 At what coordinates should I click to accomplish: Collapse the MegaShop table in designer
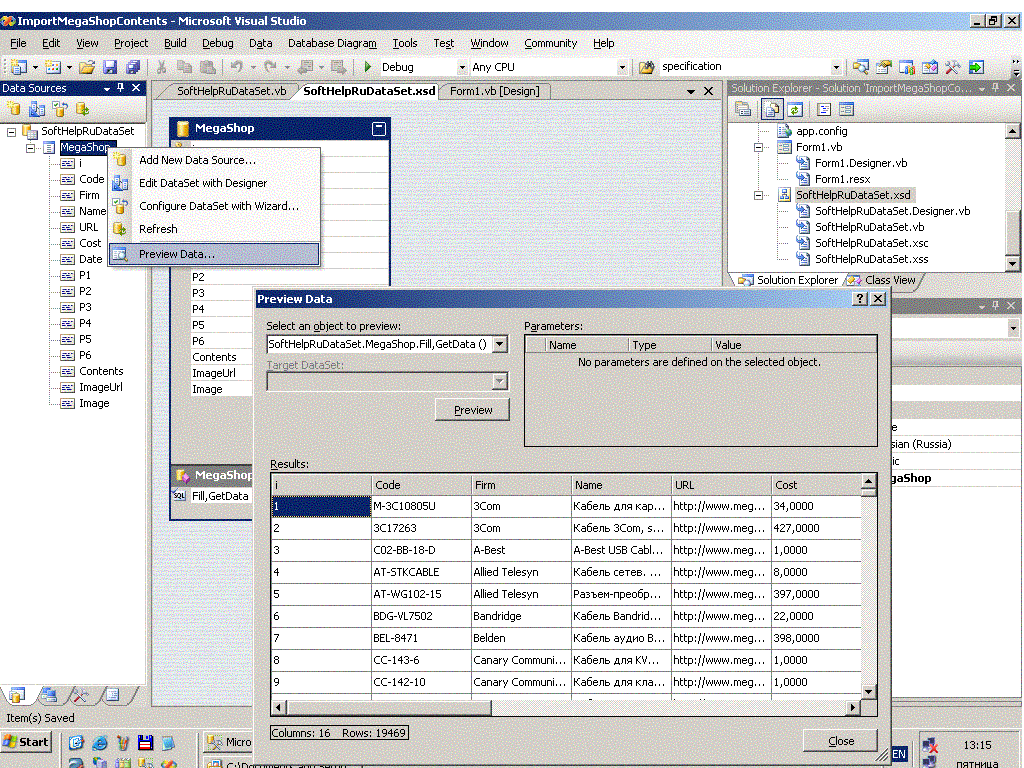coord(379,129)
